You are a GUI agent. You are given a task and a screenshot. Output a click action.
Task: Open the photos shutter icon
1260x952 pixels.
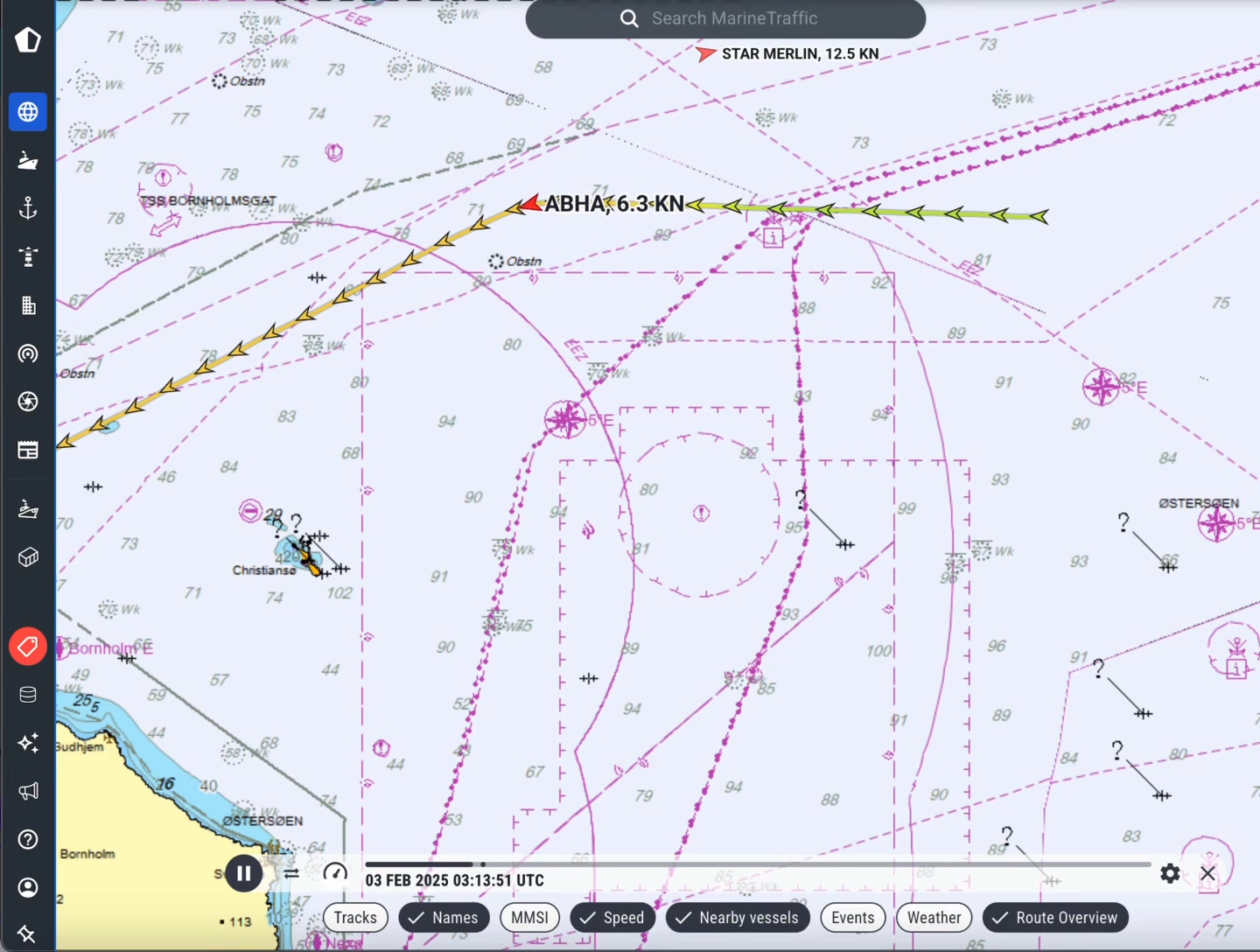[x=28, y=402]
